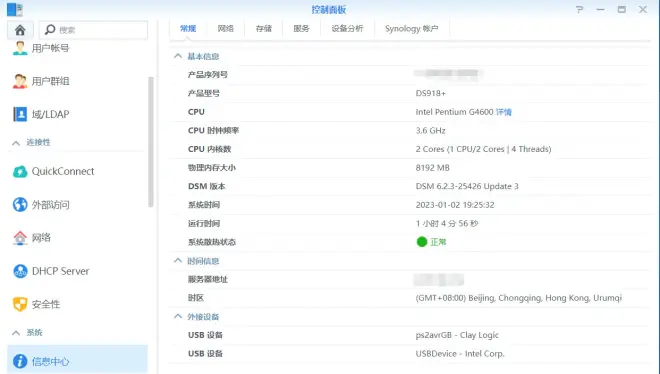
Task: Click the 产品序列号 label
Action: tap(208, 75)
